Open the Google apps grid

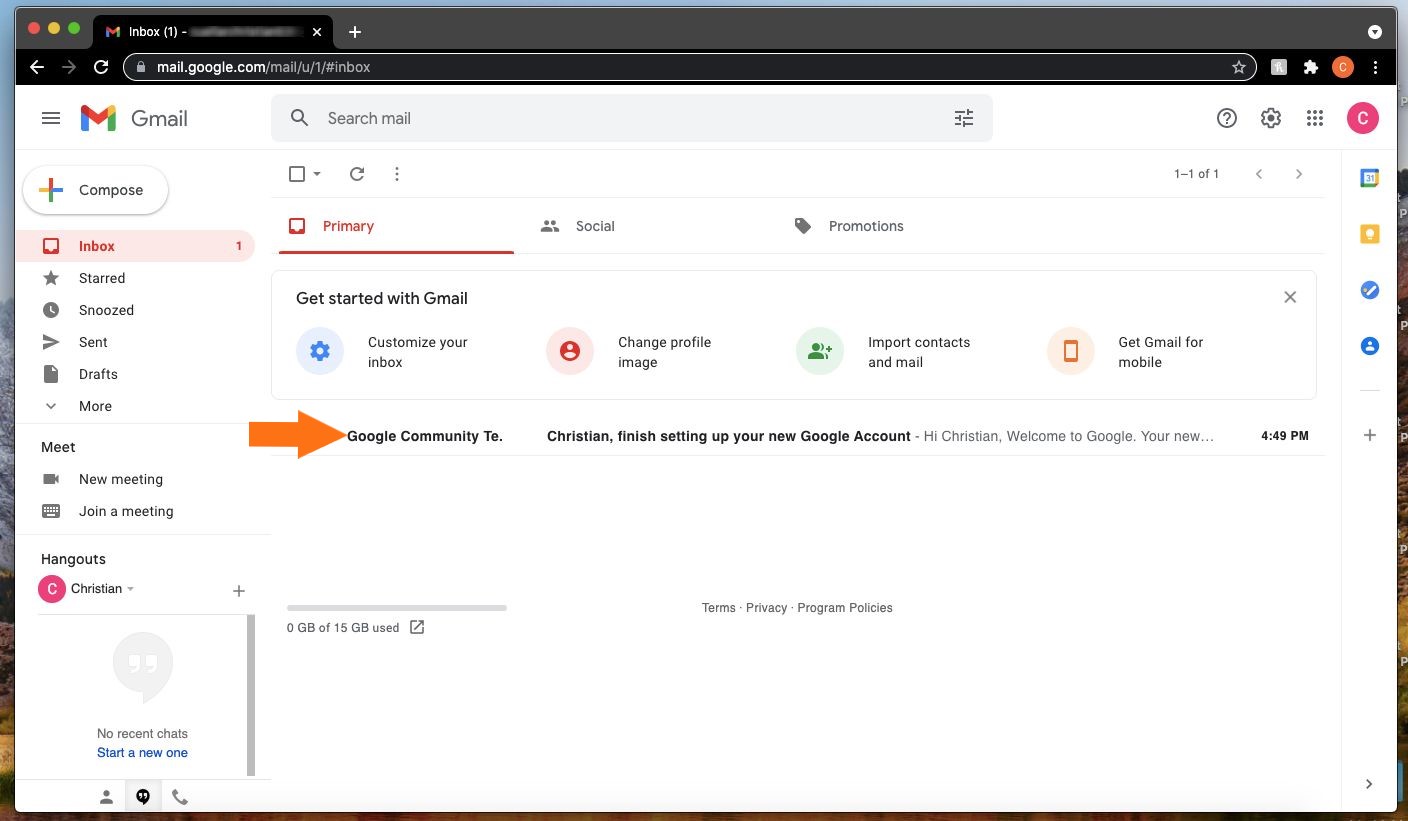click(x=1315, y=118)
